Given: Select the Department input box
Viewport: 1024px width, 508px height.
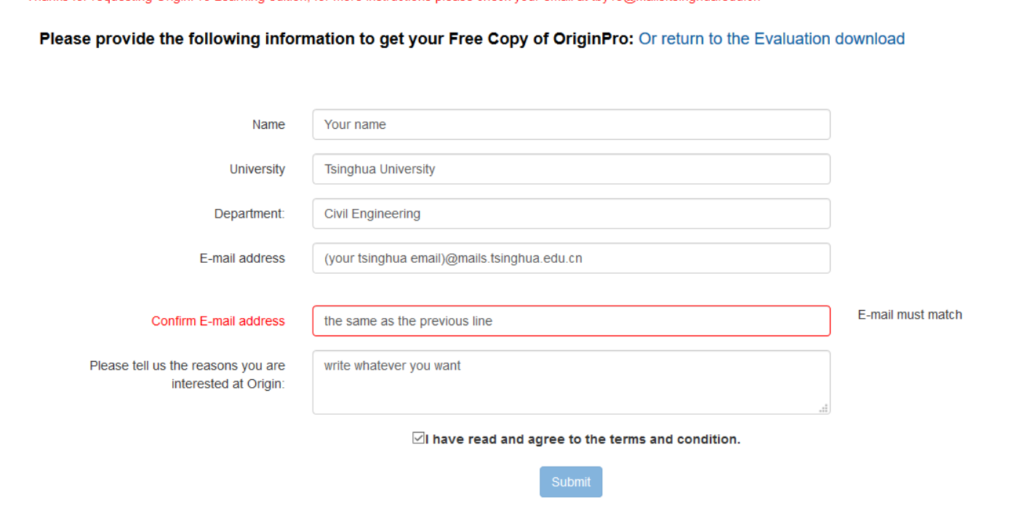Looking at the screenshot, I should click(571, 213).
